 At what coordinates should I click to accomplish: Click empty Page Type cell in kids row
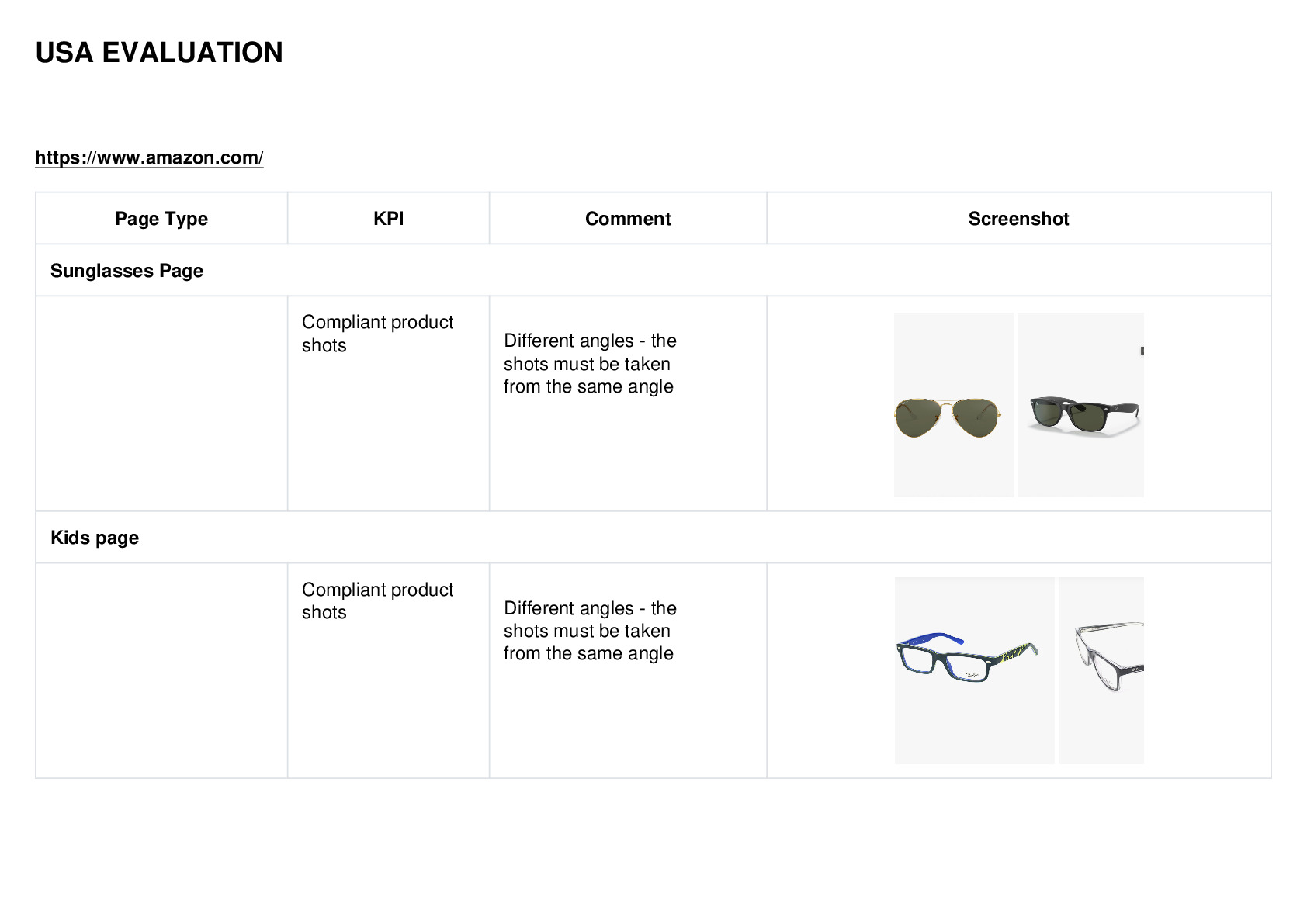click(x=161, y=670)
